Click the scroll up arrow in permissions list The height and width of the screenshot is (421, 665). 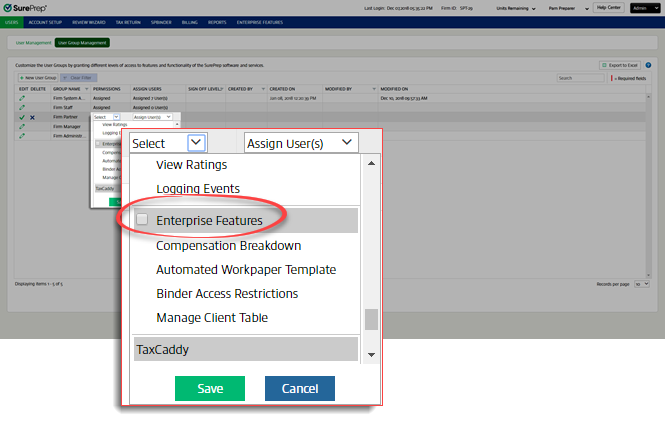click(372, 164)
